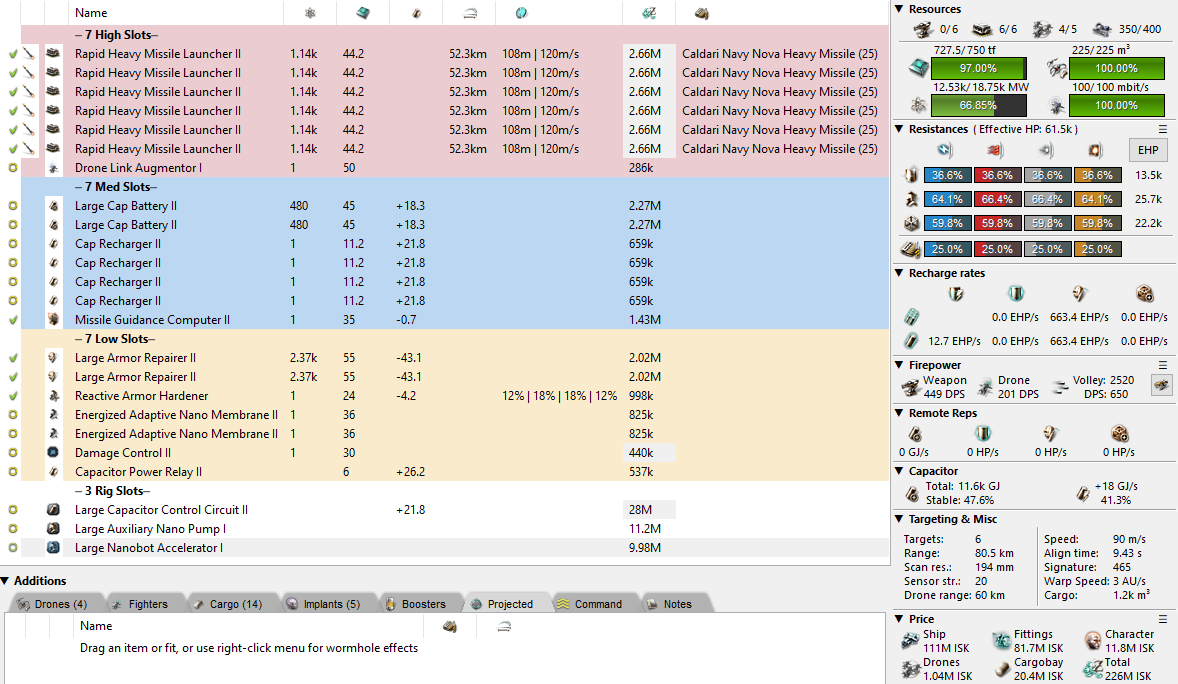
Task: Click the firepower view toggle button
Action: [x=1161, y=386]
